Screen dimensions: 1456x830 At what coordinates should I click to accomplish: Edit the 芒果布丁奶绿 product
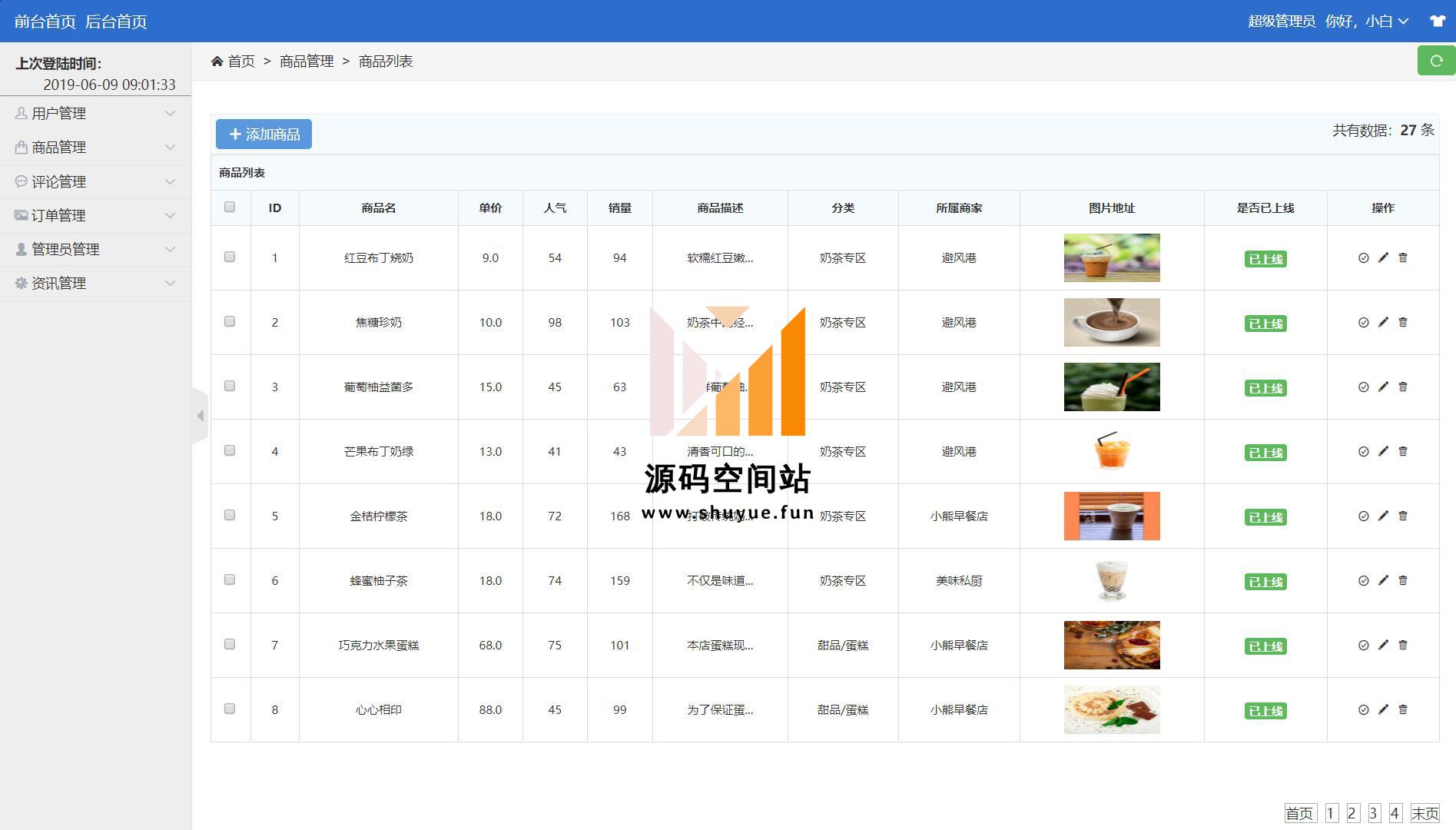[1383, 451]
